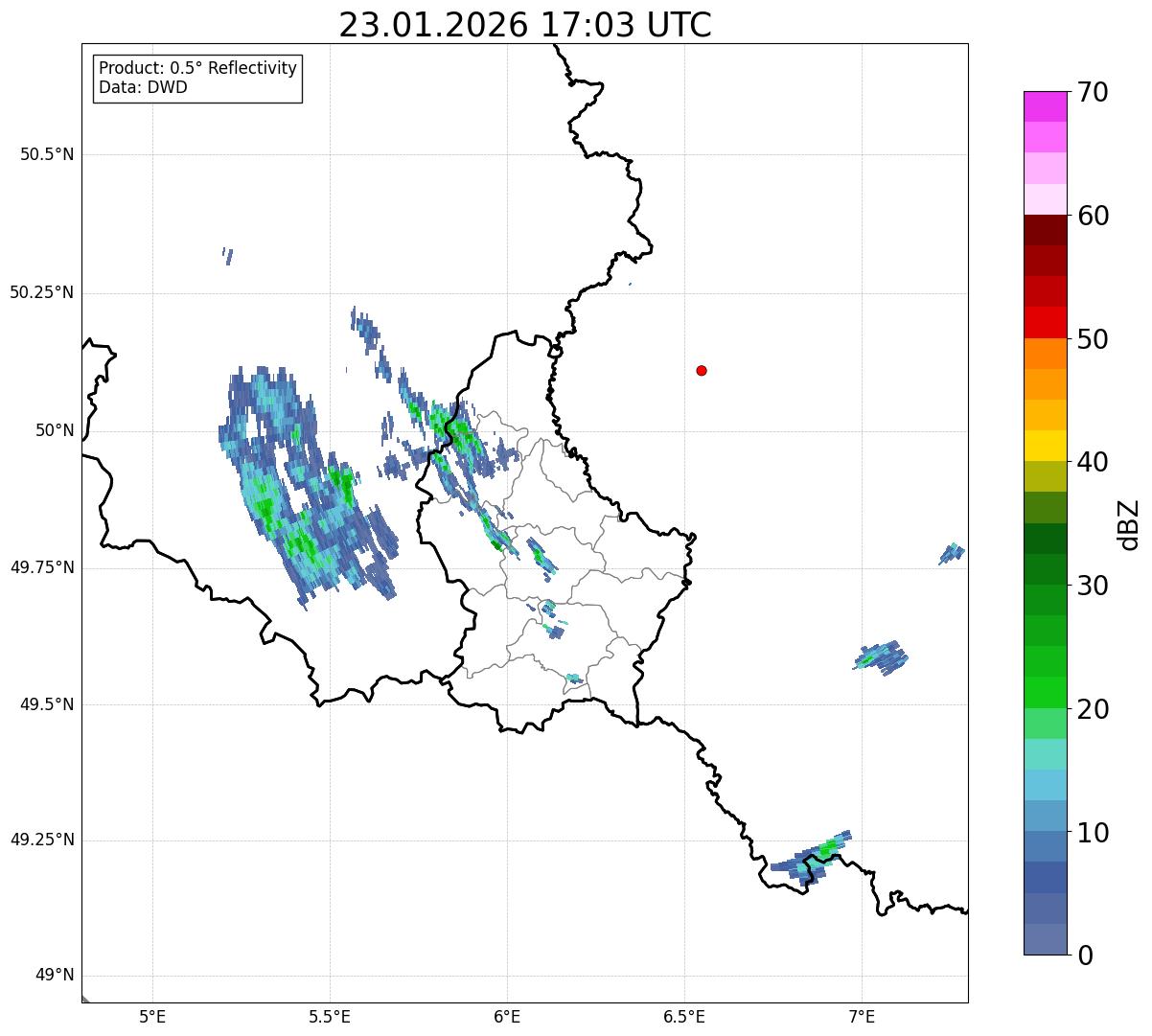Click the '49.25°N' latitude label

[x=41, y=840]
